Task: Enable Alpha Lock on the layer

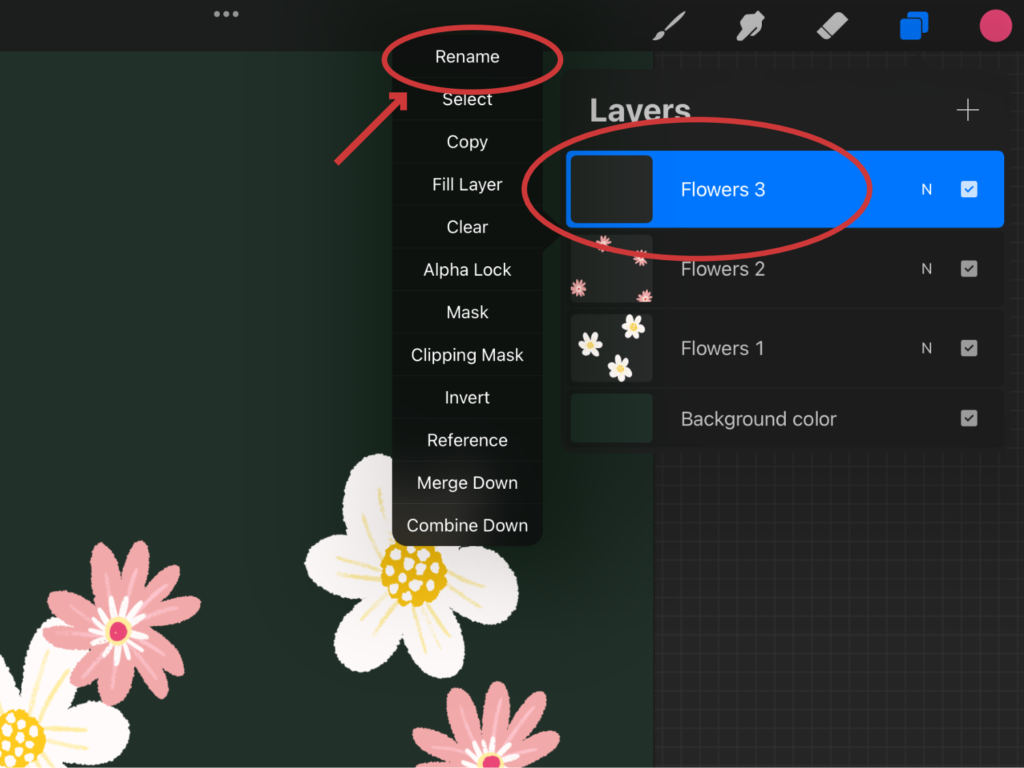Action: (467, 270)
